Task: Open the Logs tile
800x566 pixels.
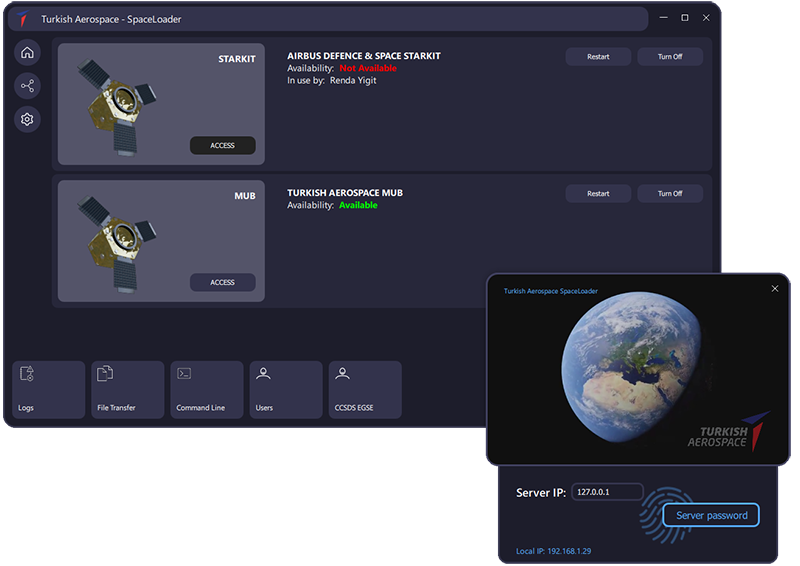Action: coord(48,390)
